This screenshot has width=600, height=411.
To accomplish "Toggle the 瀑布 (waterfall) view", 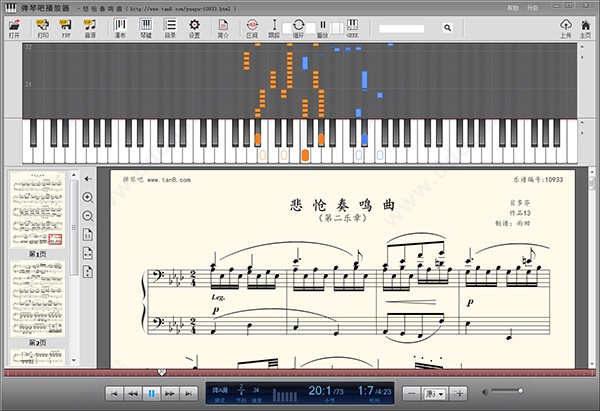I will tap(120, 25).
